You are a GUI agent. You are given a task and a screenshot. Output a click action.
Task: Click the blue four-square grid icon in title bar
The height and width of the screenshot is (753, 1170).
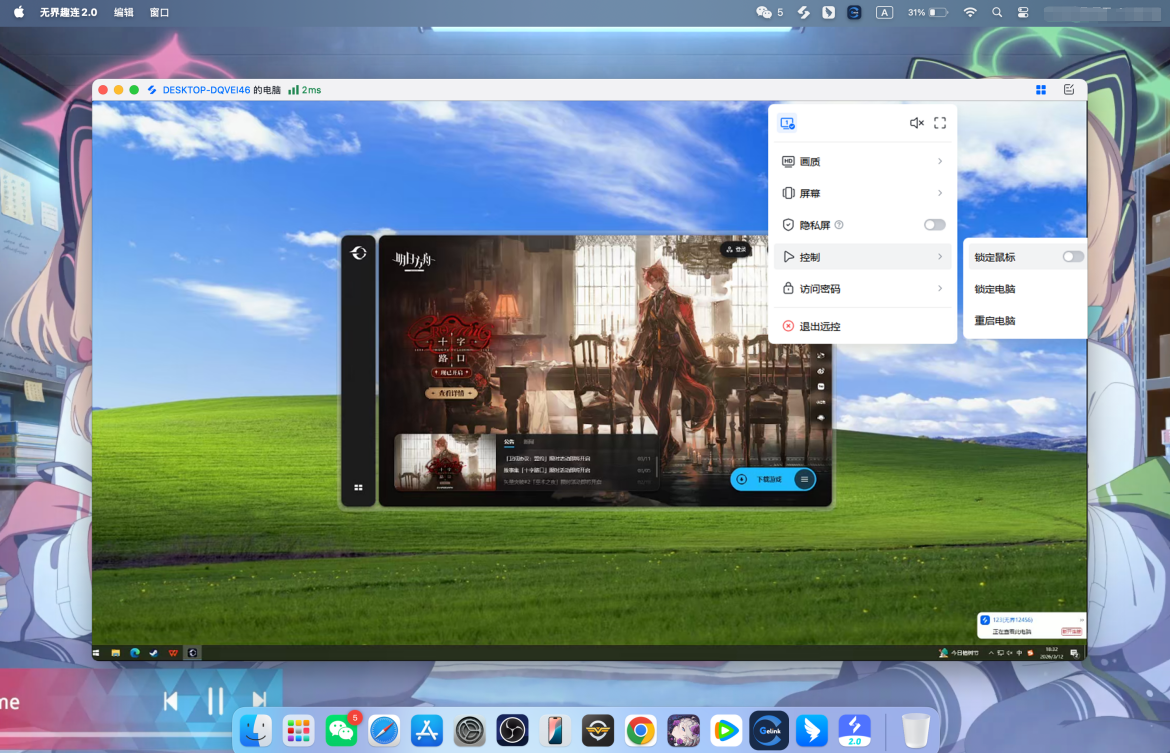tap(1041, 90)
